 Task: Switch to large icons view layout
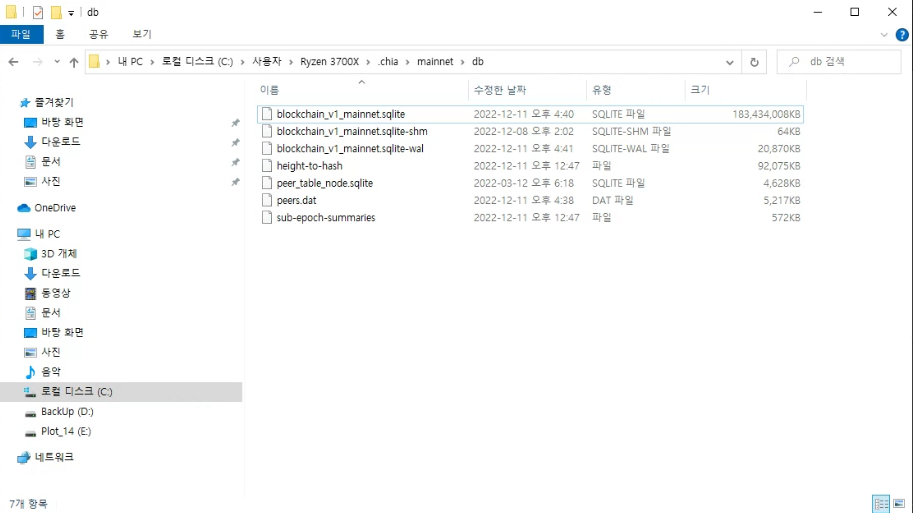click(x=899, y=504)
